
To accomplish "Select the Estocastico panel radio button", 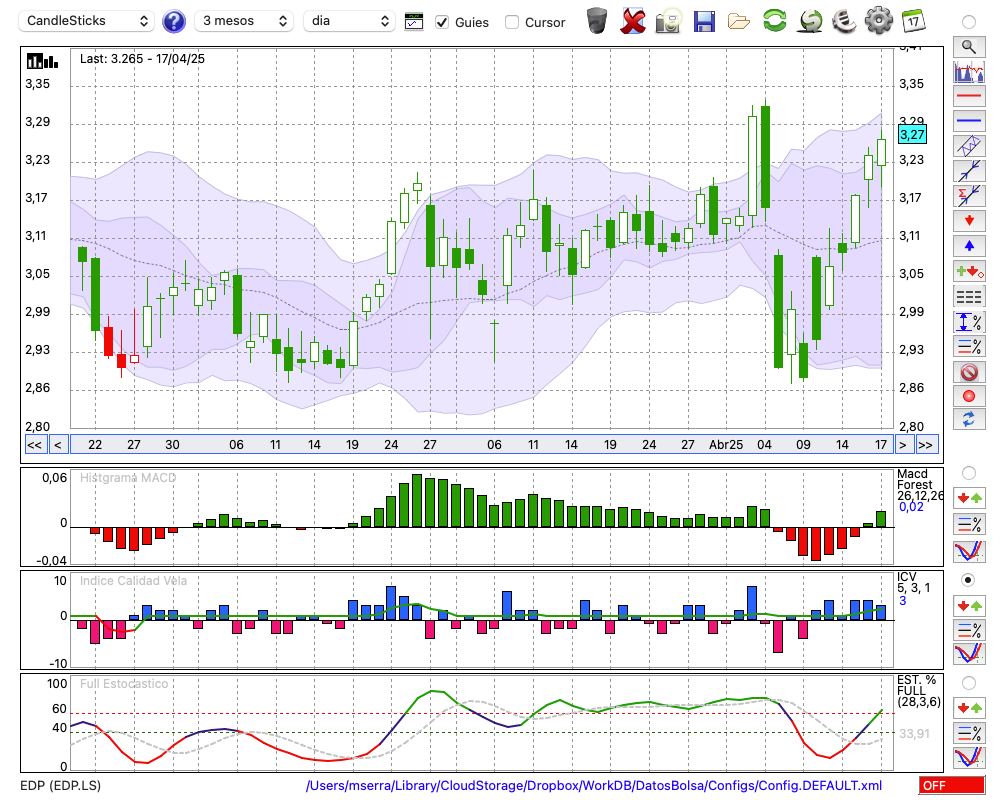I will [x=969, y=683].
